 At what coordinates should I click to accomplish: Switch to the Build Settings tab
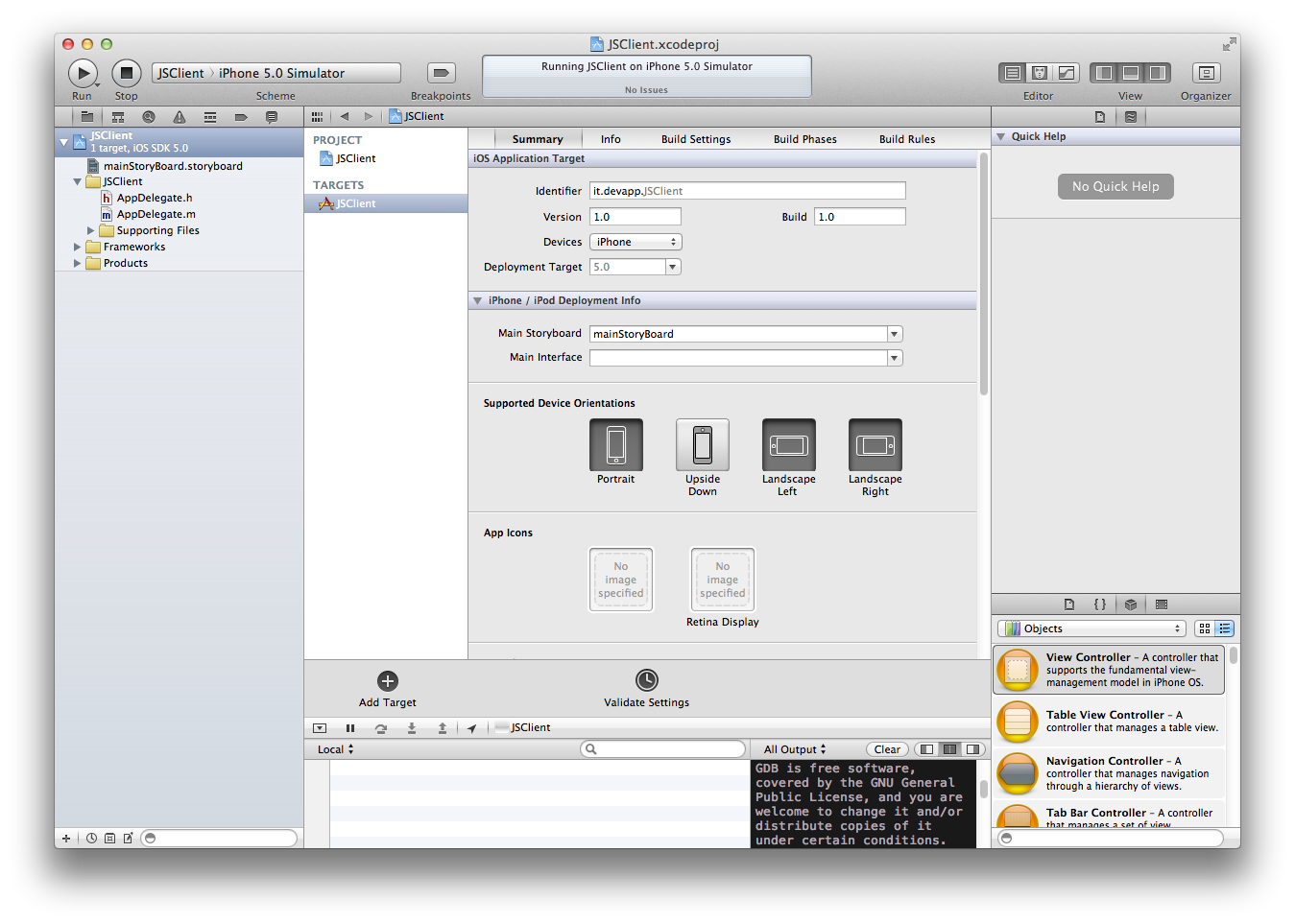(696, 139)
